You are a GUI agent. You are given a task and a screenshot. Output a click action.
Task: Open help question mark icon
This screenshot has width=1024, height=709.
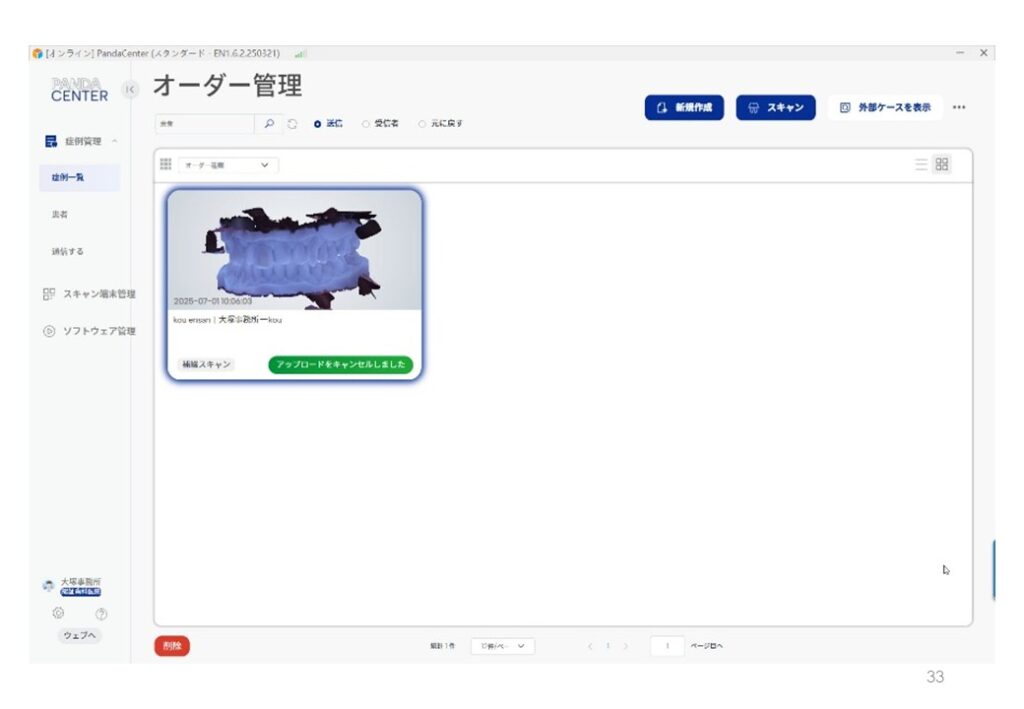click(101, 613)
